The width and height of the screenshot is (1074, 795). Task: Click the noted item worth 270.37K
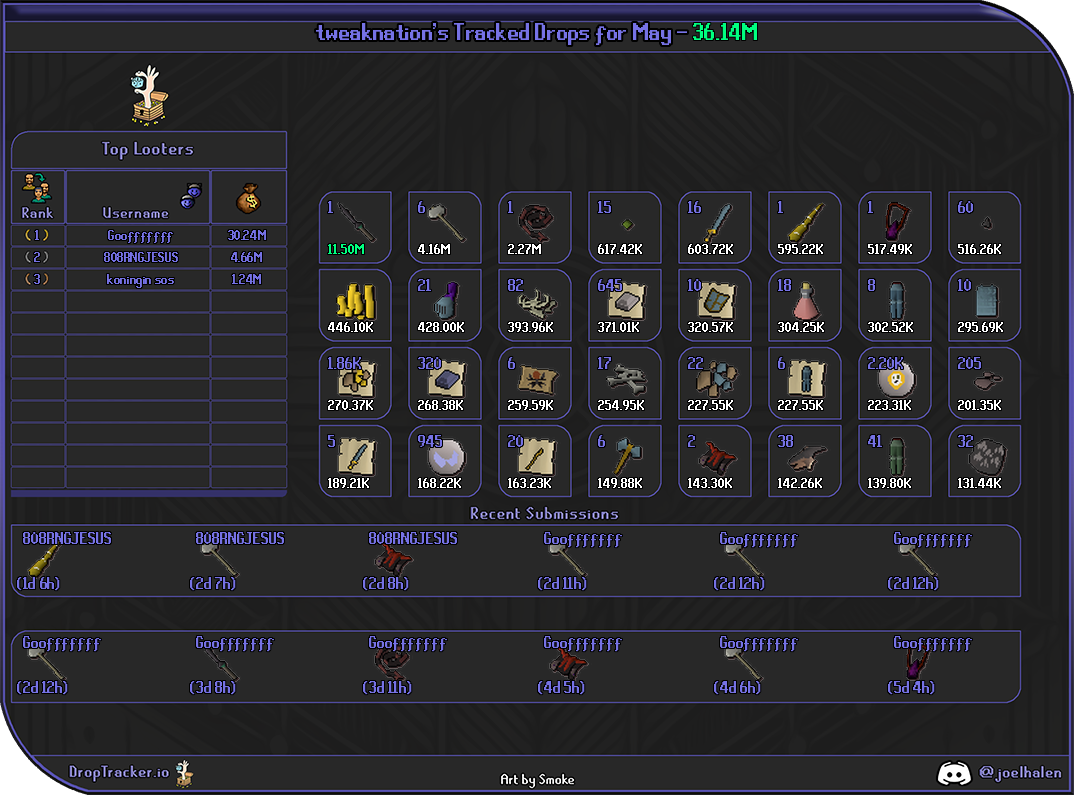pyautogui.click(x=355, y=383)
